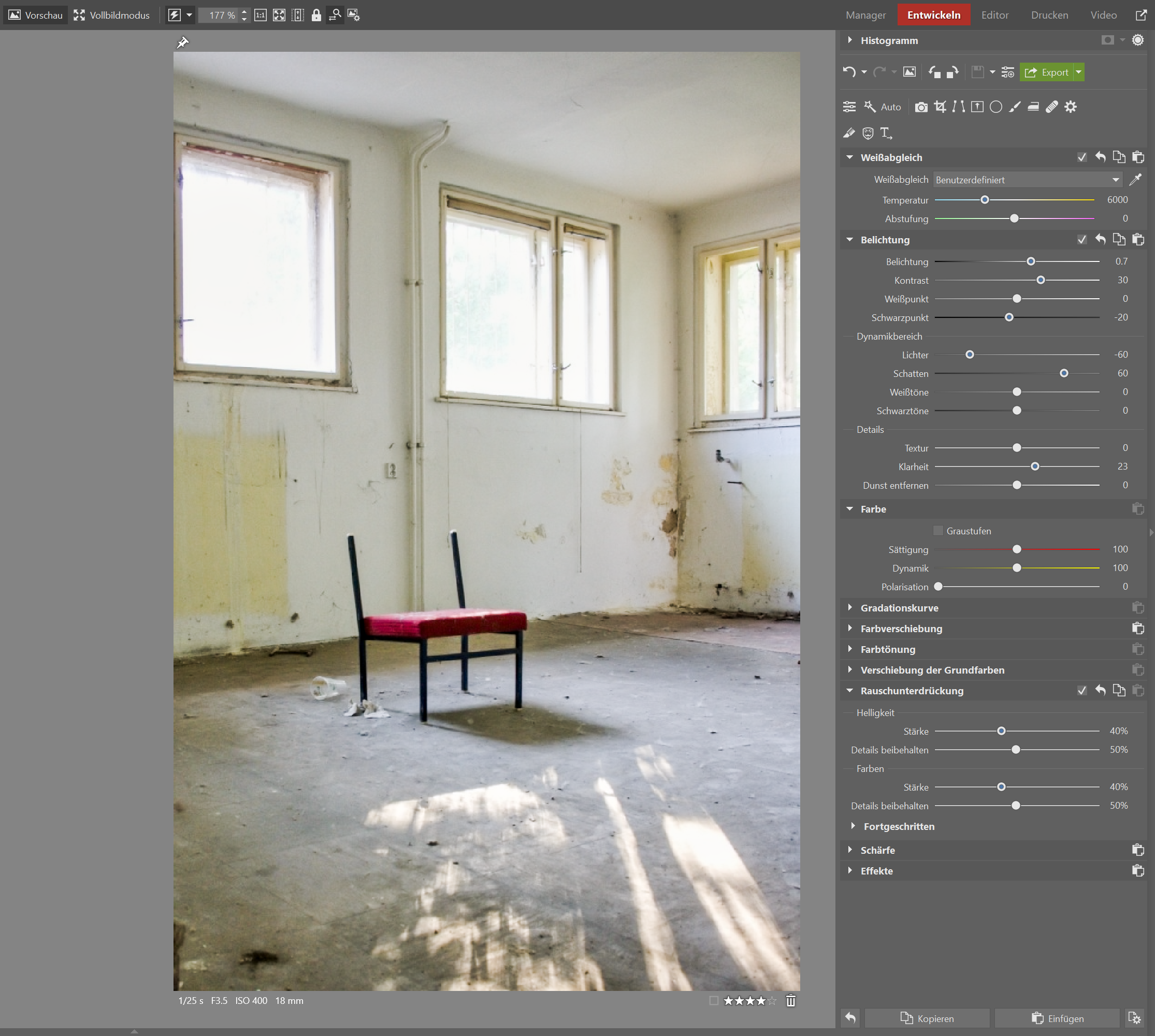Click the Kopieren button
Image resolution: width=1155 pixels, height=1036 pixels.
(x=927, y=1018)
